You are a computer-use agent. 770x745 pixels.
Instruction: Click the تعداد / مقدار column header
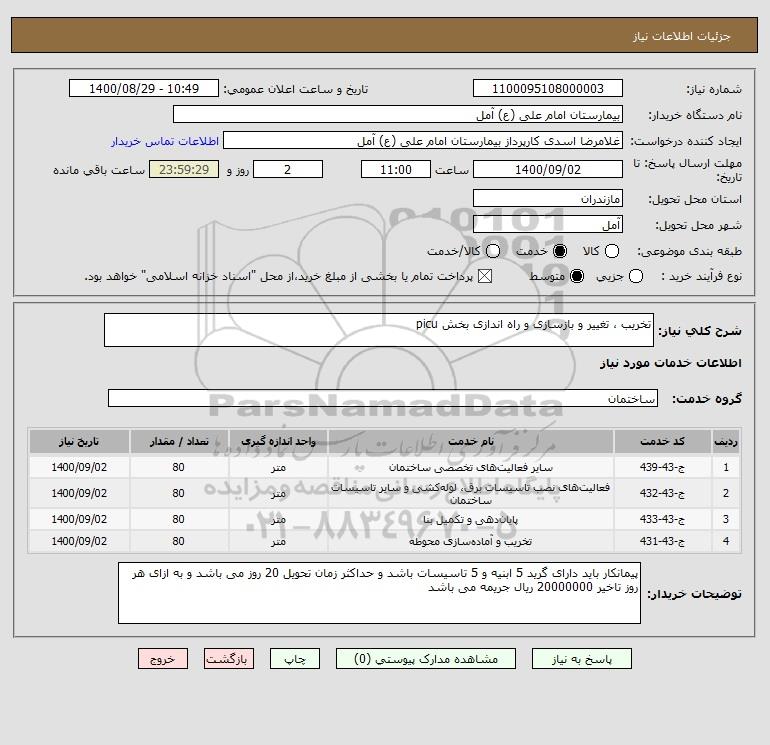pos(179,441)
